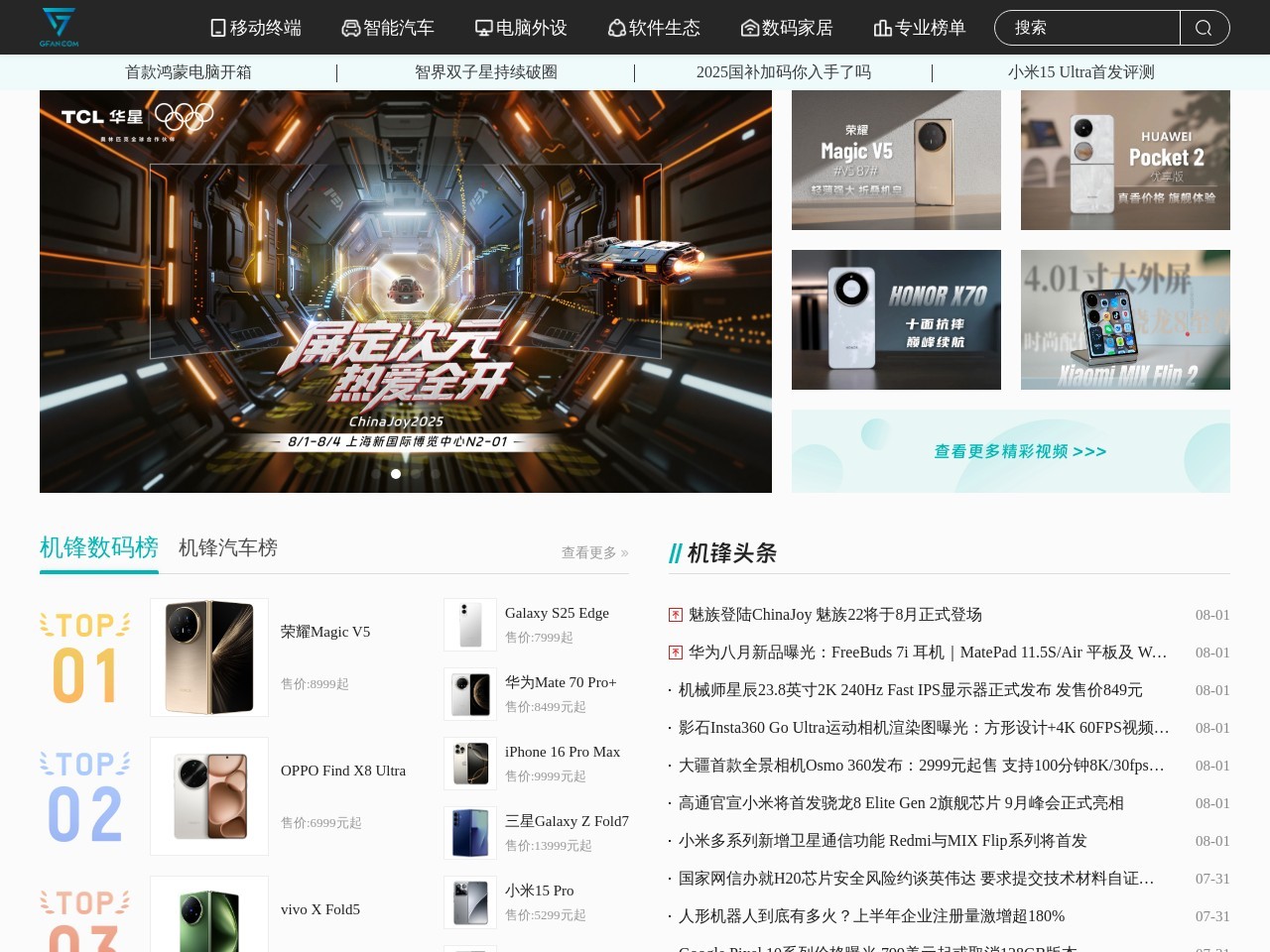Open the HUAWEI Pocket 2 video thumbnail
Viewport: 1270px width, 952px height.
1125,161
